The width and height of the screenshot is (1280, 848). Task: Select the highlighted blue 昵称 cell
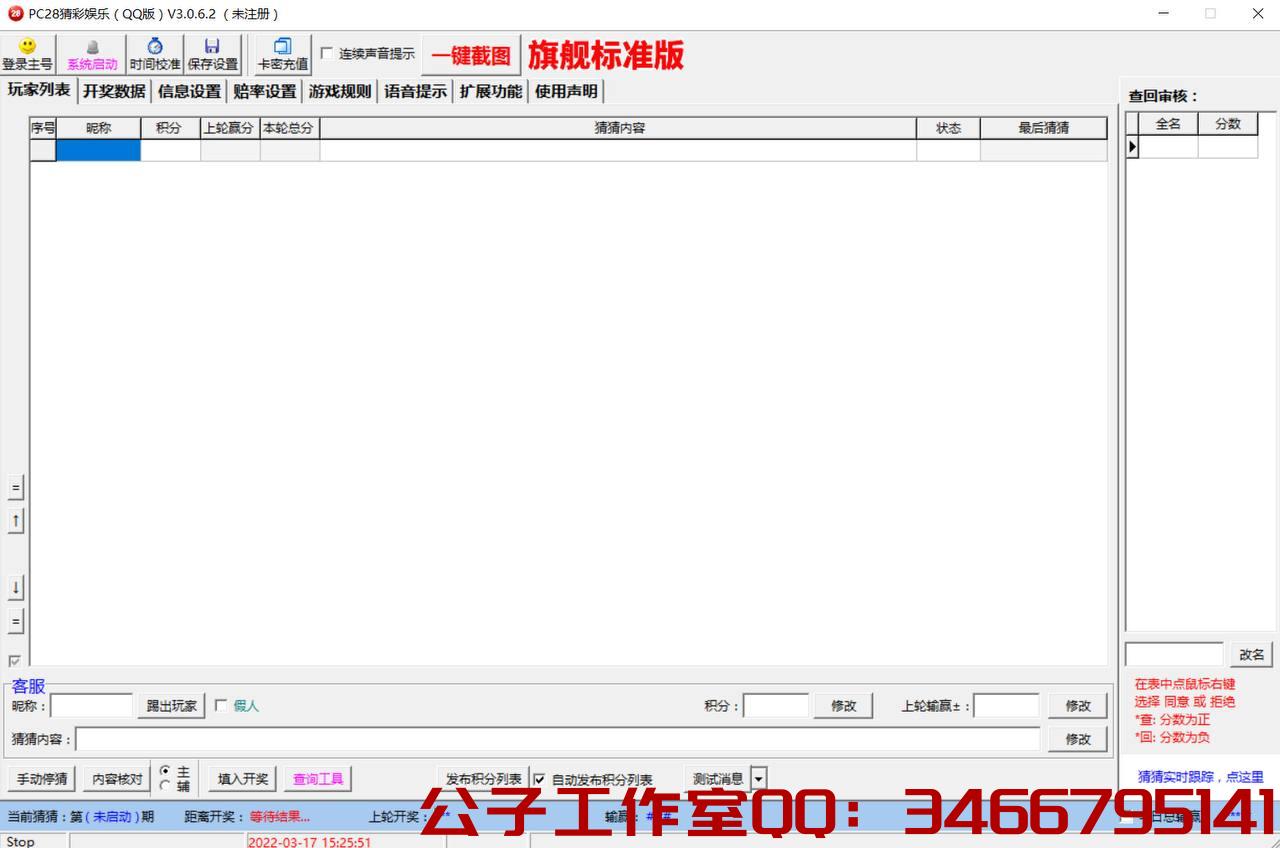(98, 150)
